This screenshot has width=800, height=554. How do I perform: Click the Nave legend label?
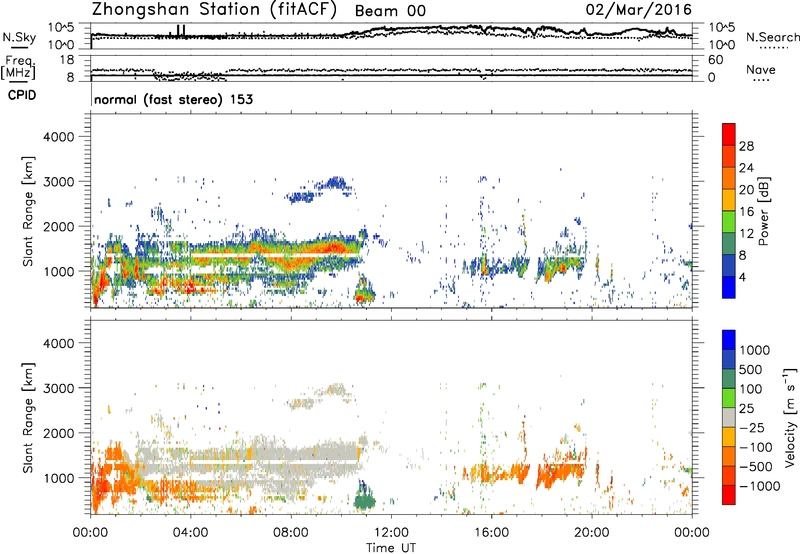pos(761,69)
